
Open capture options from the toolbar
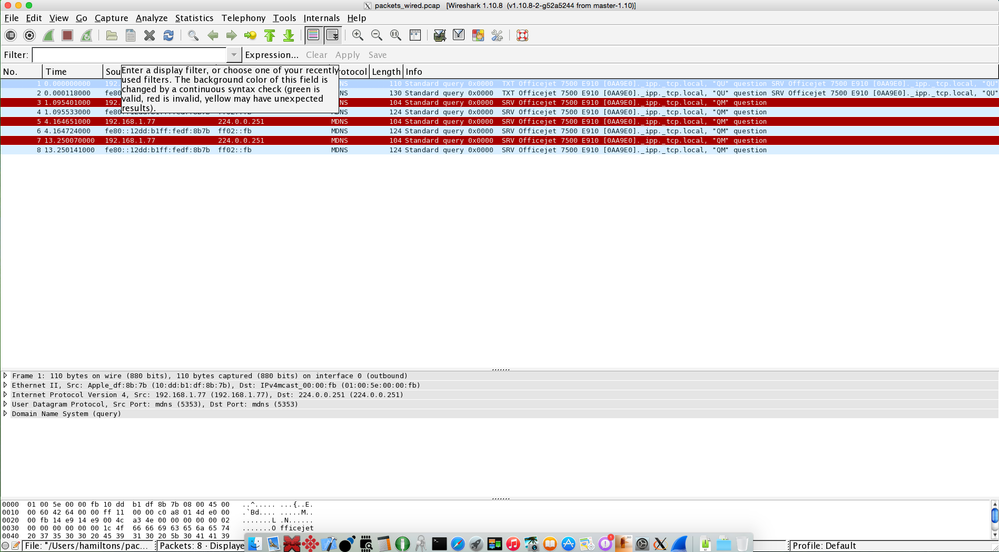point(29,36)
